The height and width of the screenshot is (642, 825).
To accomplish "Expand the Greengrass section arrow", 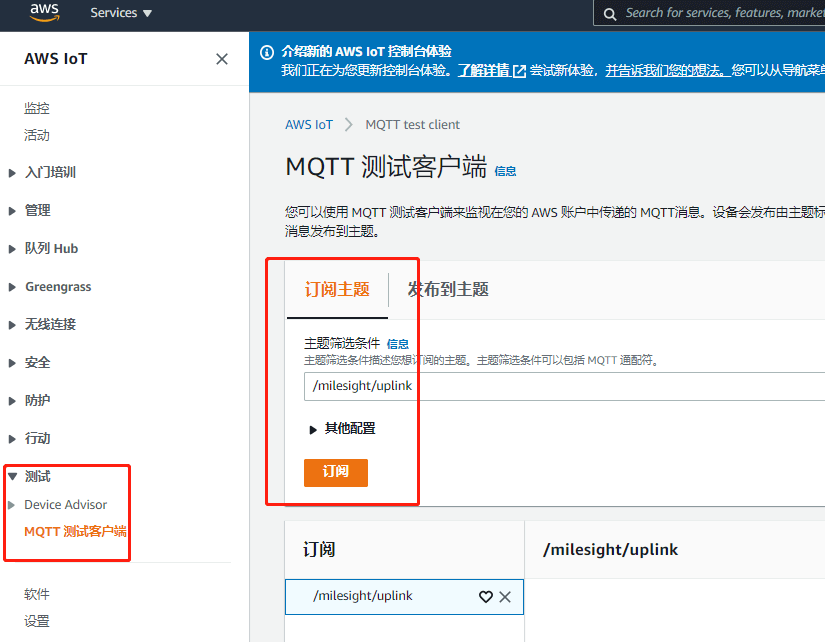I will pos(12,287).
